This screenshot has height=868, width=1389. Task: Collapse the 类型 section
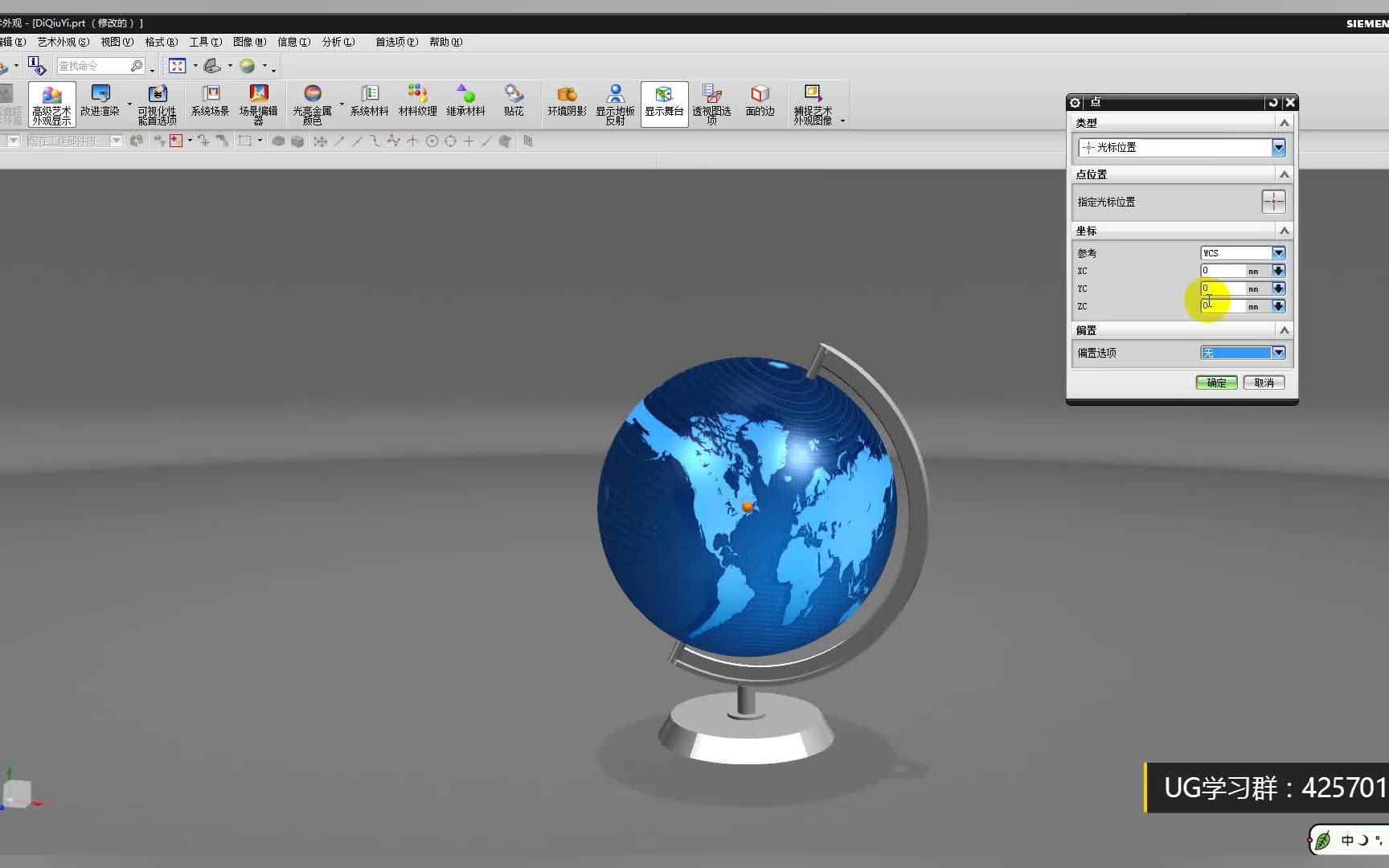[1284, 123]
